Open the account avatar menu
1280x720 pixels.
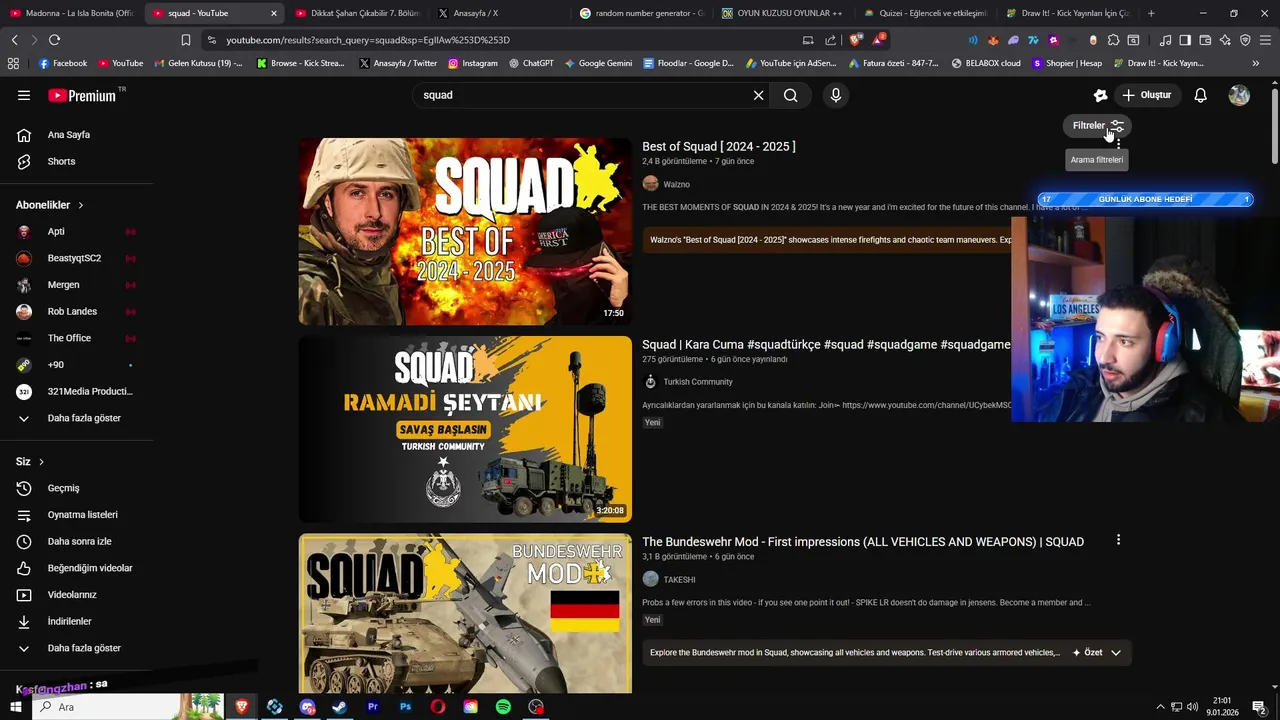pyautogui.click(x=1239, y=95)
